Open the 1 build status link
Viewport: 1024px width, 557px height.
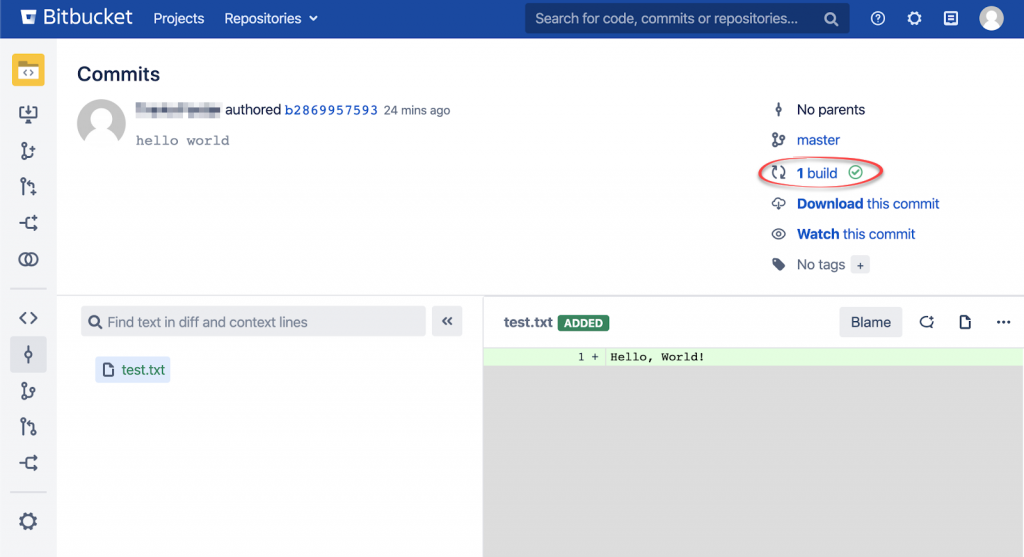(x=817, y=173)
